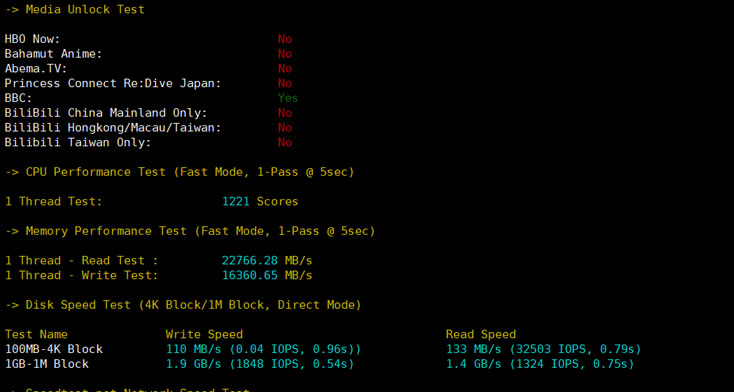734x392 pixels.
Task: Select the 'Bahamut Anime:' label
Action: [53, 54]
